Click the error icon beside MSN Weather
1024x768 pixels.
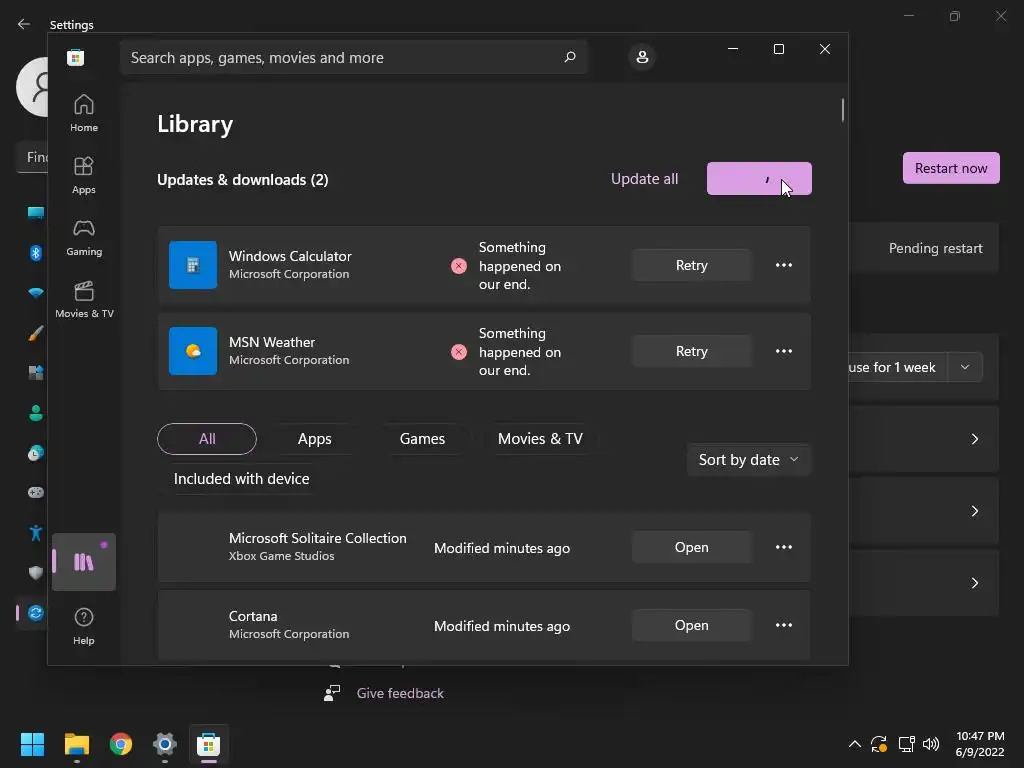[459, 352]
